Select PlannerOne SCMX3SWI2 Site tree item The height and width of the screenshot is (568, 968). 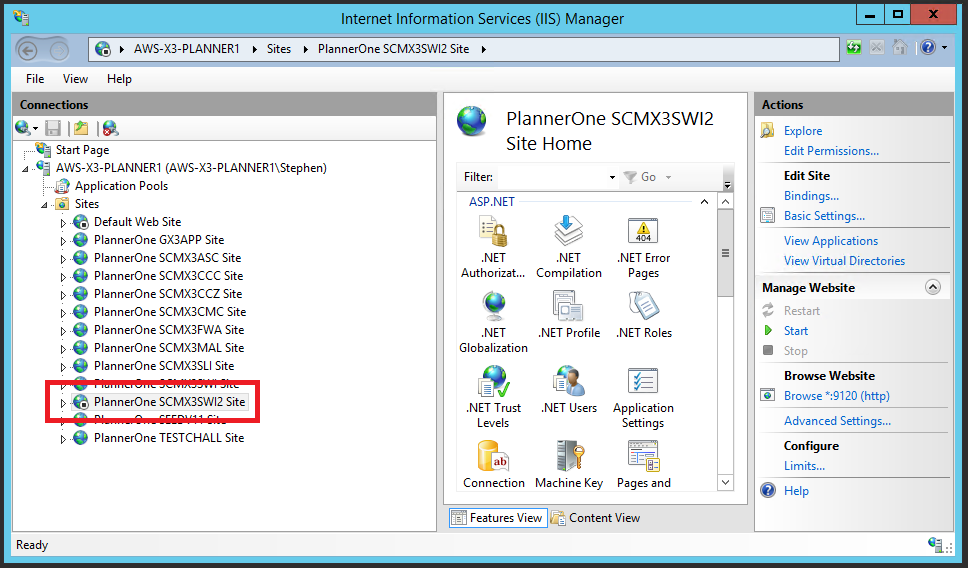click(169, 402)
